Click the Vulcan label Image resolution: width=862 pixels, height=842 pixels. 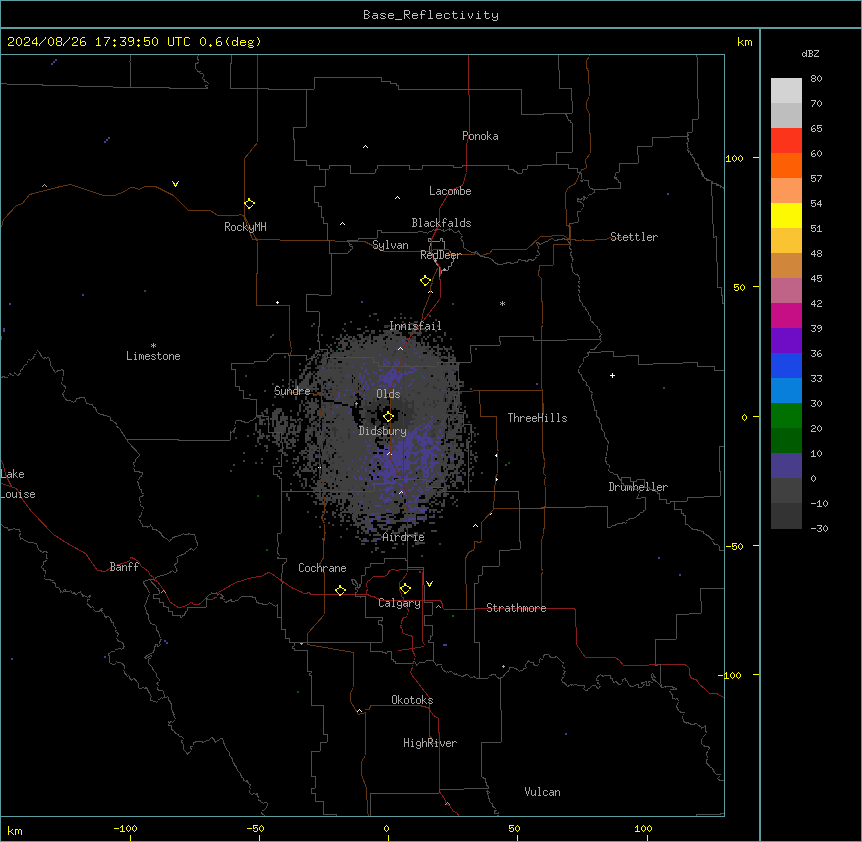tap(543, 792)
